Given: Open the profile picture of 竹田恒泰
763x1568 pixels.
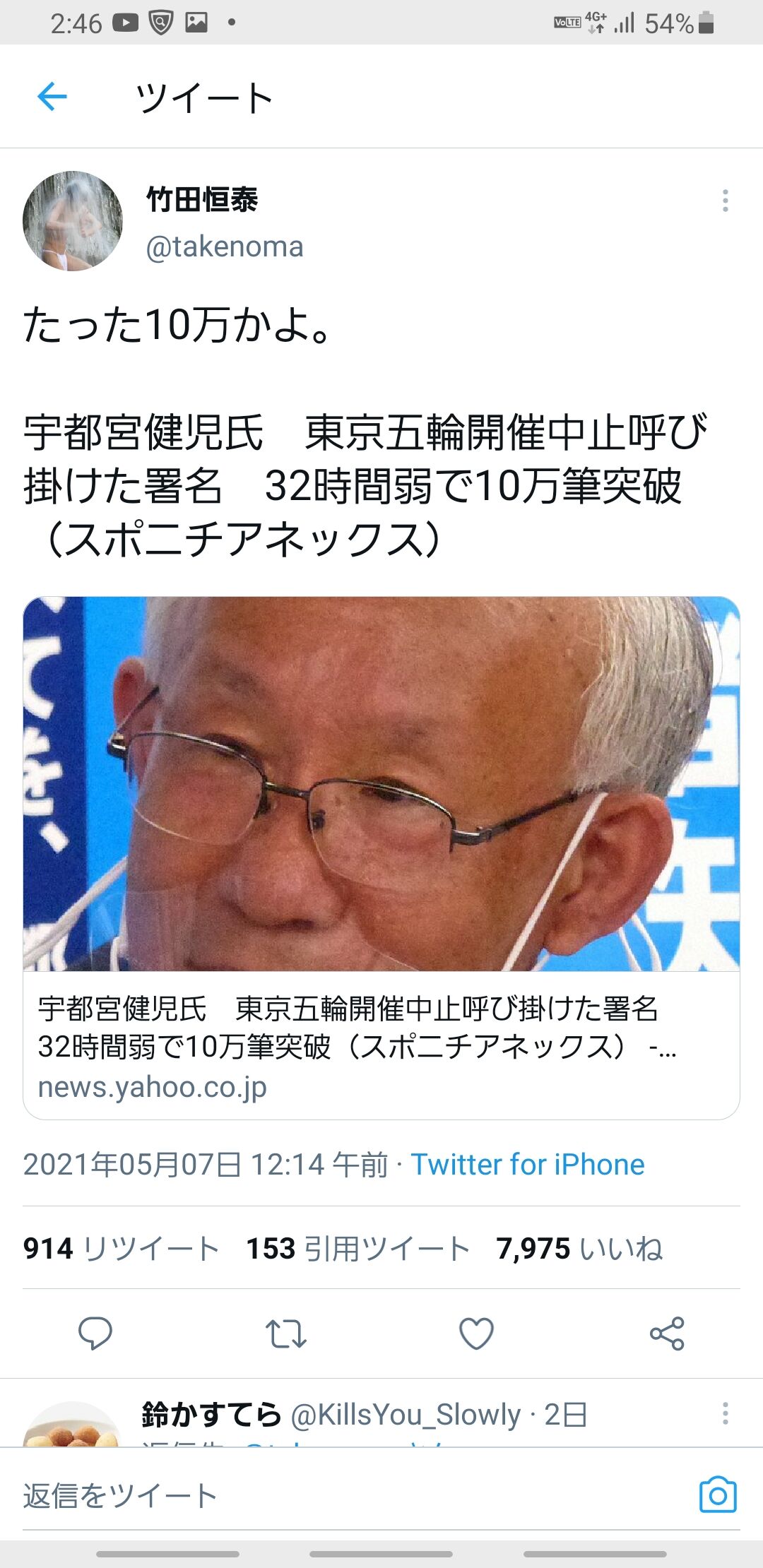Looking at the screenshot, I should click(x=73, y=221).
